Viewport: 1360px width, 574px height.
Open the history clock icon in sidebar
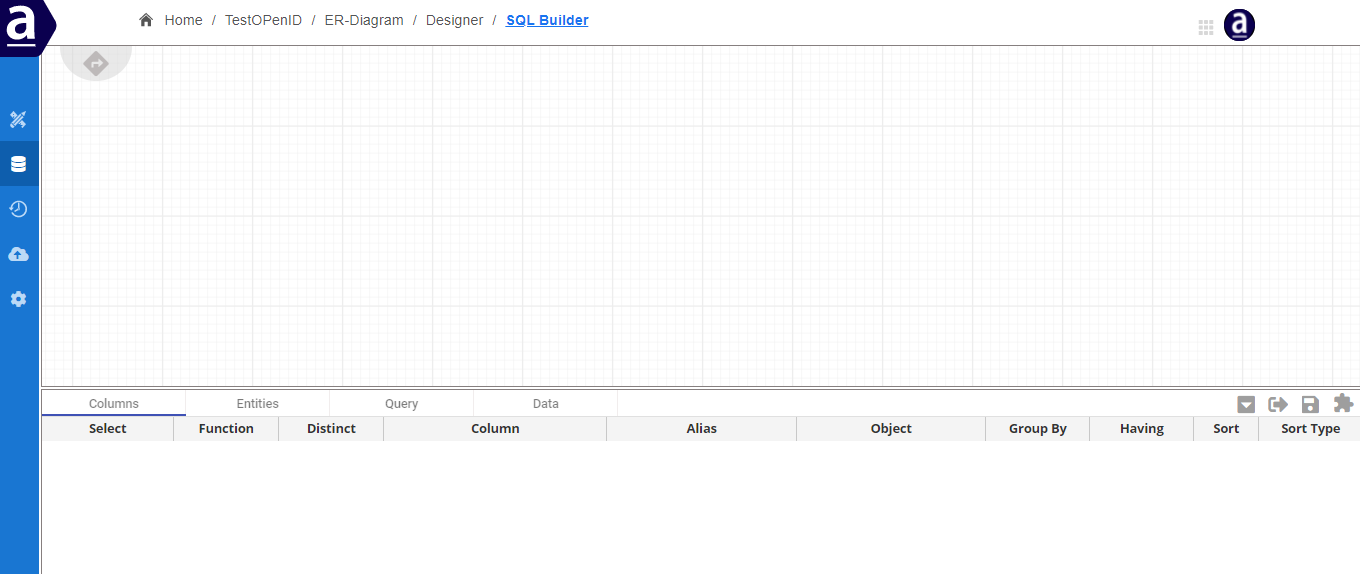tap(18, 209)
